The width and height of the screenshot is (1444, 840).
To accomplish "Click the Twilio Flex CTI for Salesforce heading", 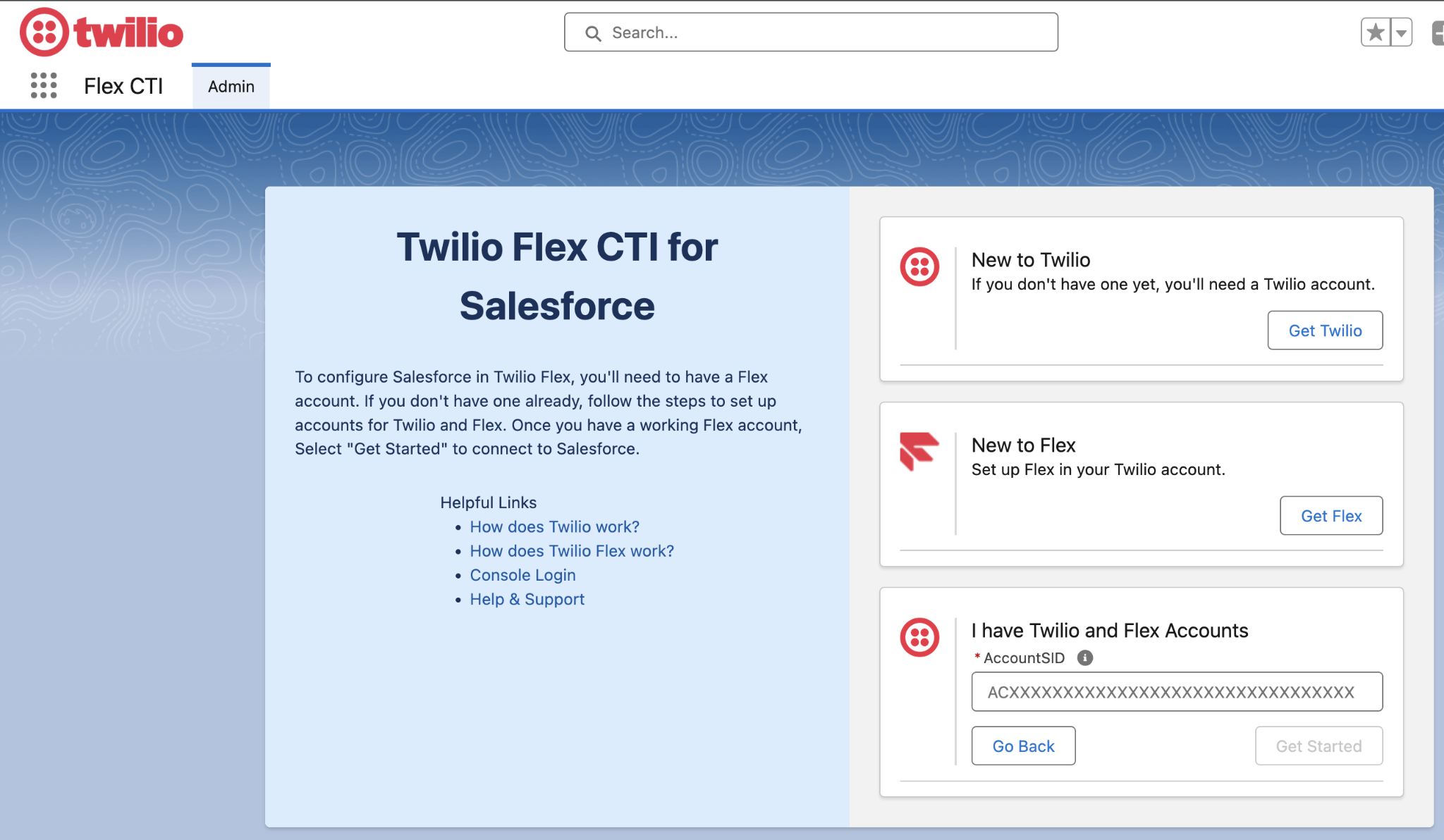I will tap(557, 276).
